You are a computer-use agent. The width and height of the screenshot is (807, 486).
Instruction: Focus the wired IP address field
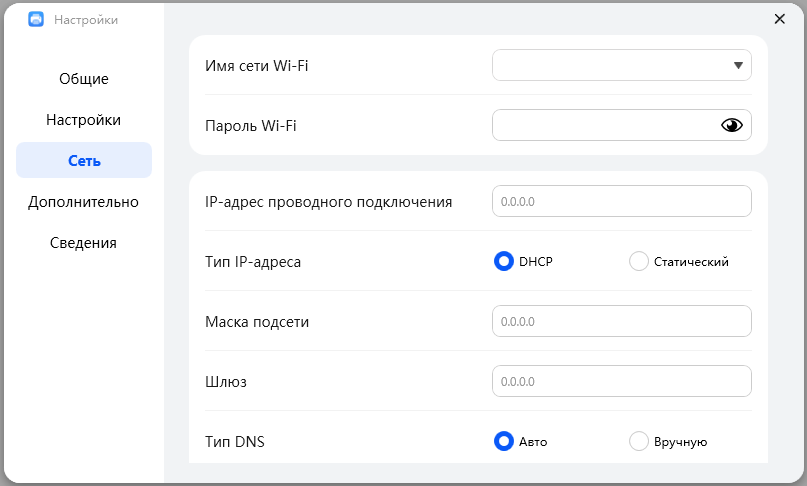pos(621,201)
